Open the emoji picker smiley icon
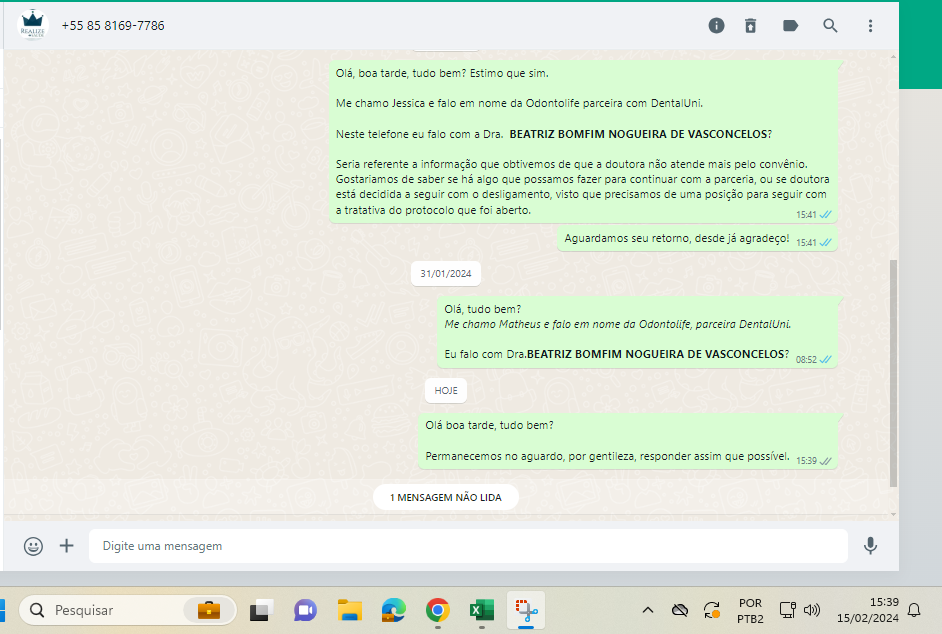 (34, 546)
